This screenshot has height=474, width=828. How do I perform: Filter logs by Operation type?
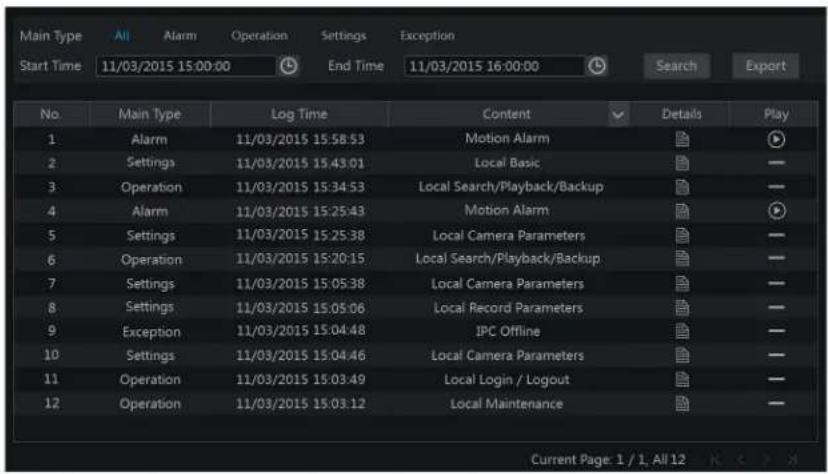[259, 36]
